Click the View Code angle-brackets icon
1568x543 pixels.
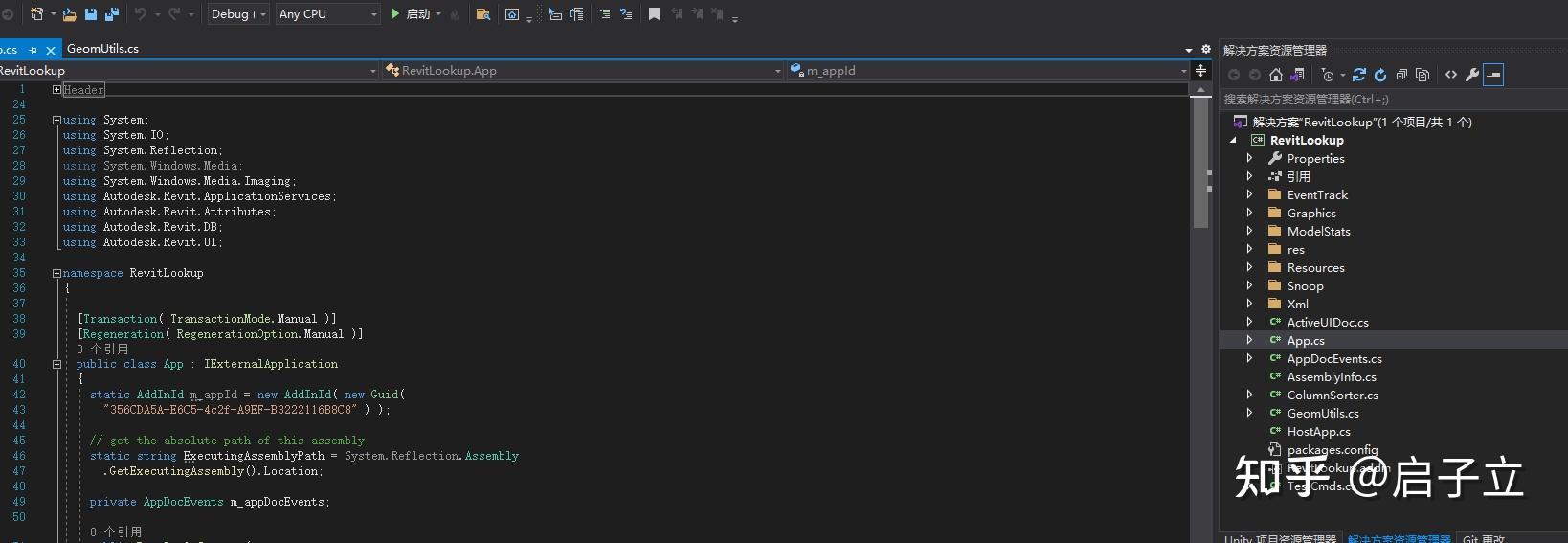pyautogui.click(x=1451, y=75)
